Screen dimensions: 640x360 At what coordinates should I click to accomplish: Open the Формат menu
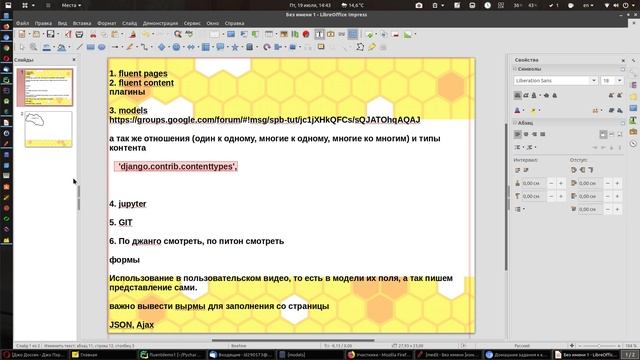coord(107,23)
